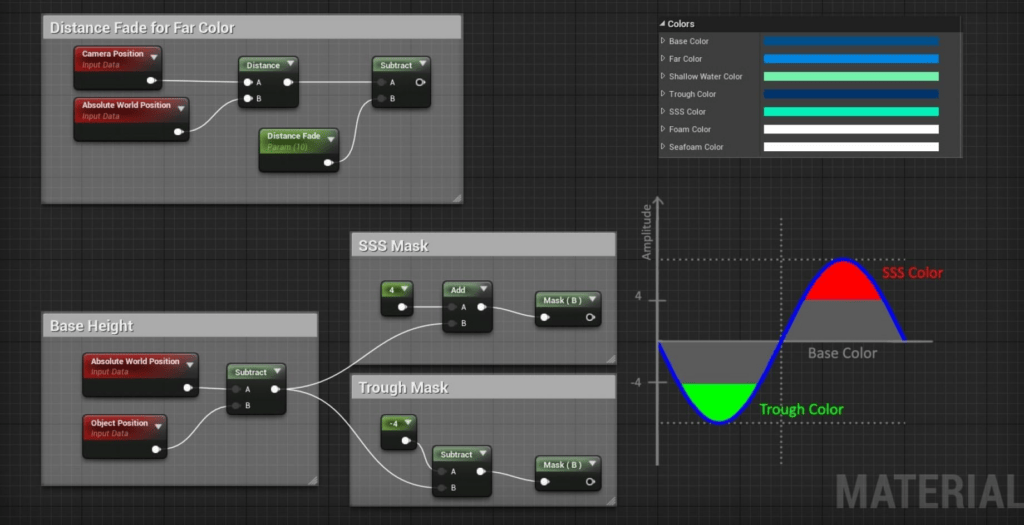The width and height of the screenshot is (1024, 525).
Task: Expand the Trough Color row
Action: tap(663, 93)
